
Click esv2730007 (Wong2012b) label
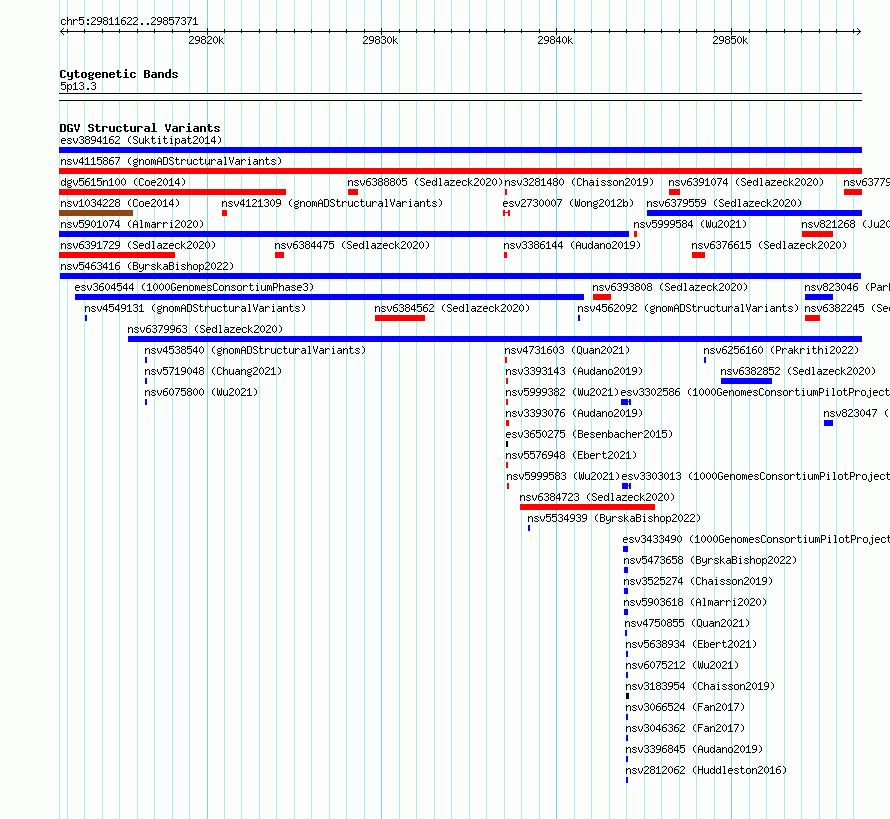tap(568, 203)
